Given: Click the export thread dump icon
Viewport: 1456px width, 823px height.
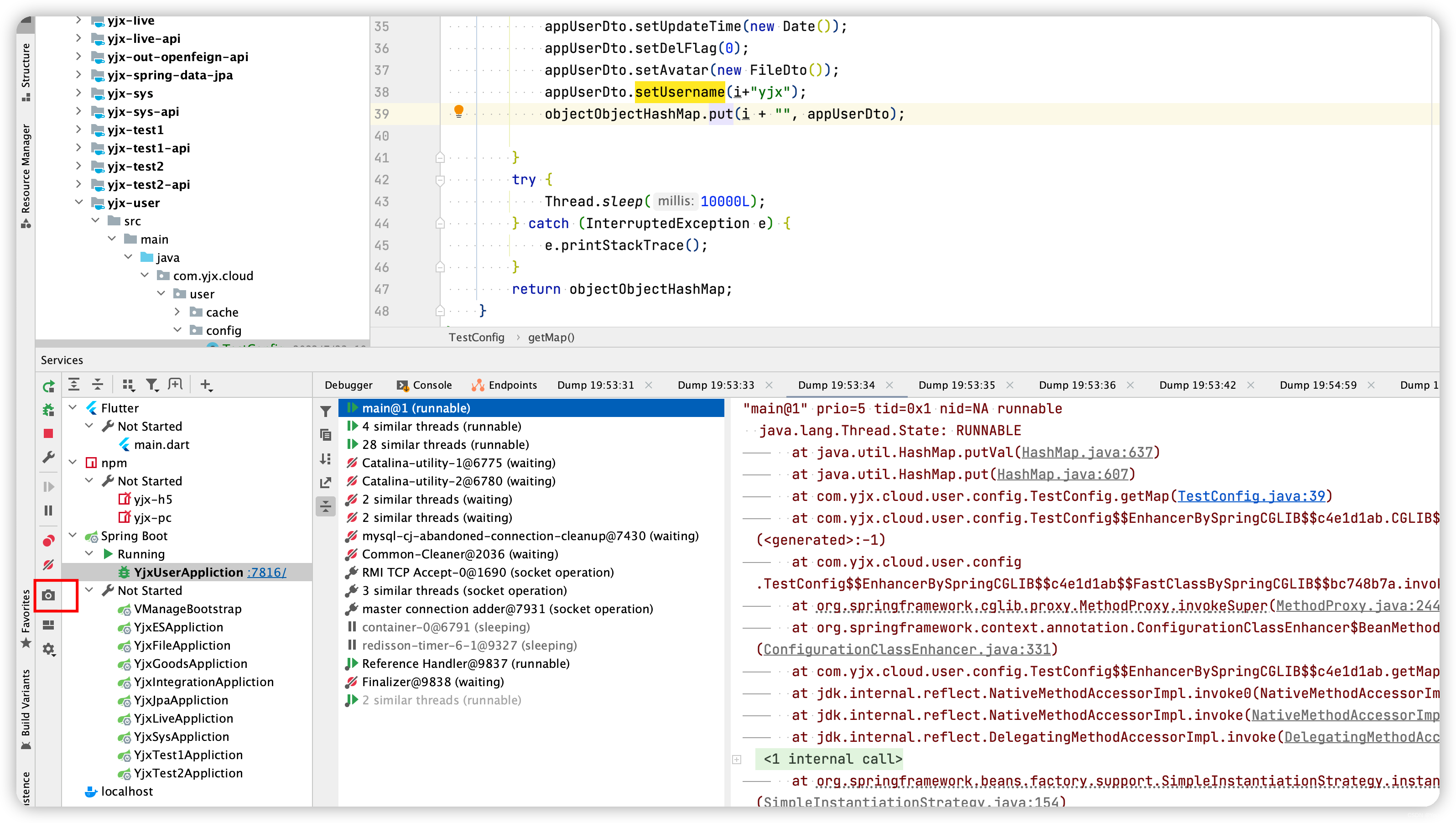Looking at the screenshot, I should (x=326, y=483).
